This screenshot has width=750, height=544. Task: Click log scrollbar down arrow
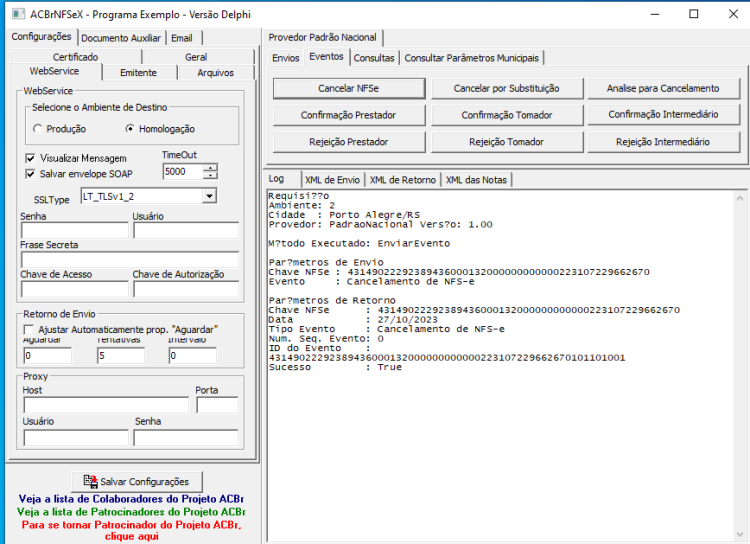[x=740, y=534]
